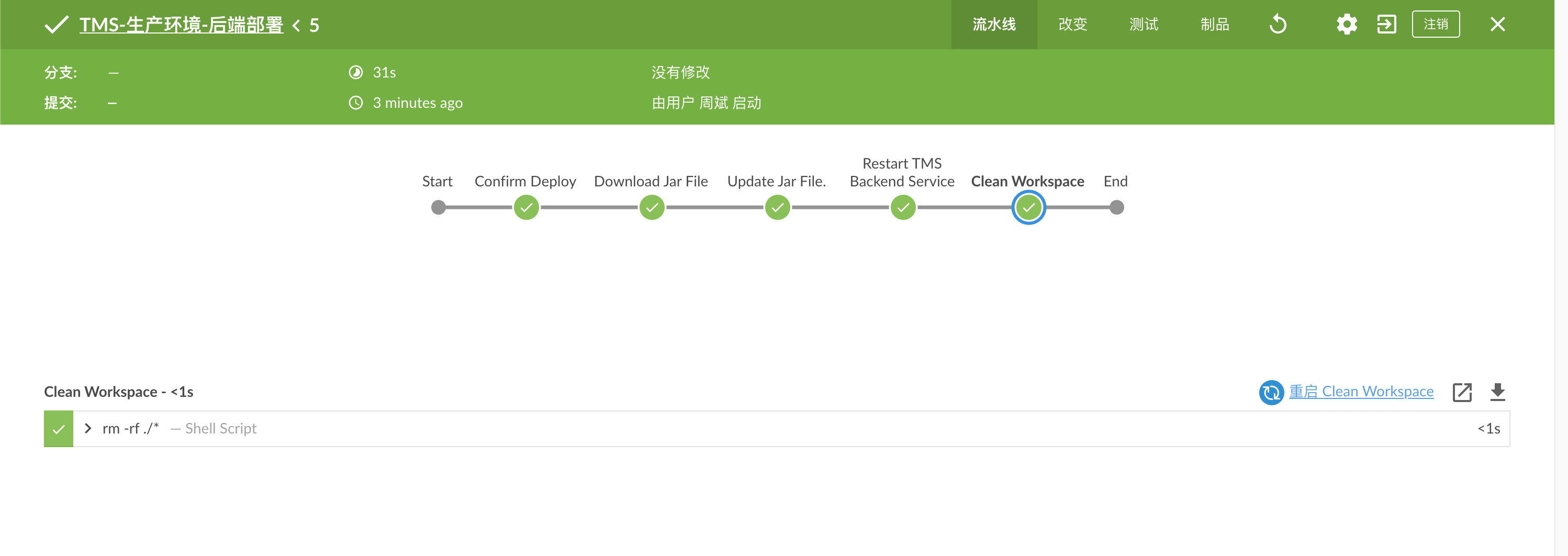Open the 制品 tab
This screenshot has height=556, width=1568.
click(x=1214, y=25)
